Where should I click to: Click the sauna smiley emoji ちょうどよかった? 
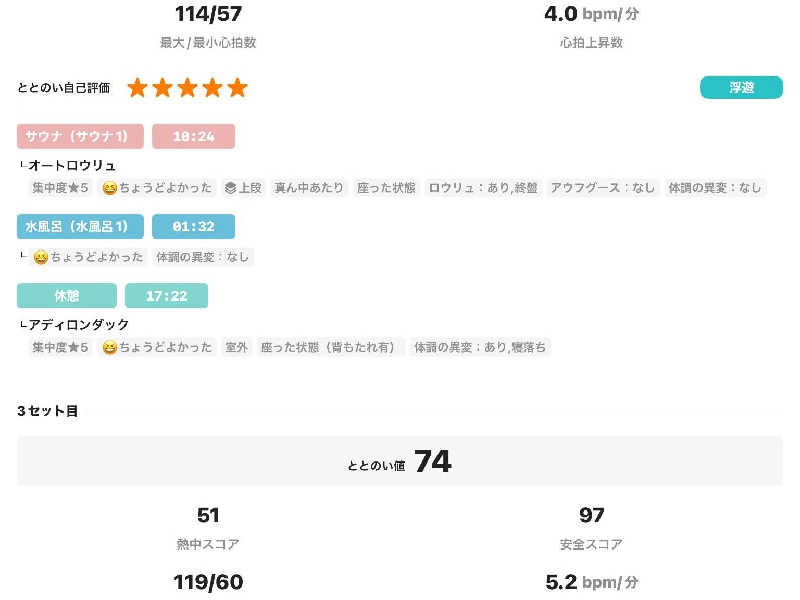pyautogui.click(x=110, y=188)
